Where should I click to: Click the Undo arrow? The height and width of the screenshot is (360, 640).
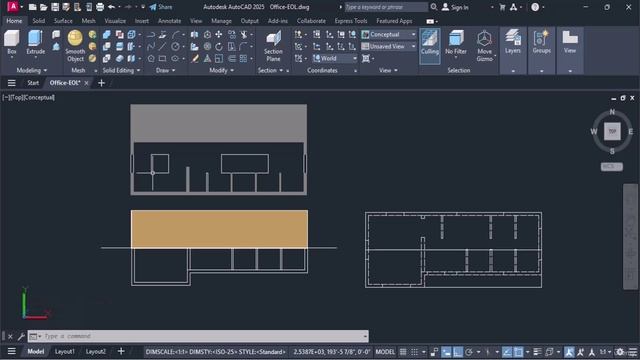coord(111,7)
